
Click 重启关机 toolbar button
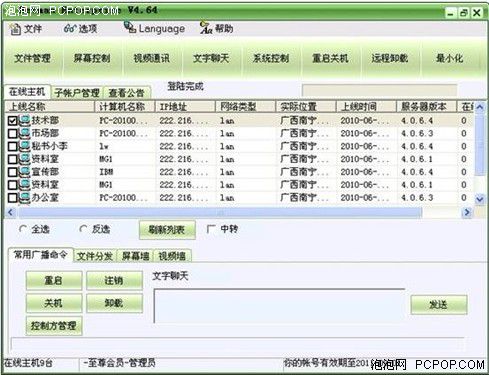point(330,58)
